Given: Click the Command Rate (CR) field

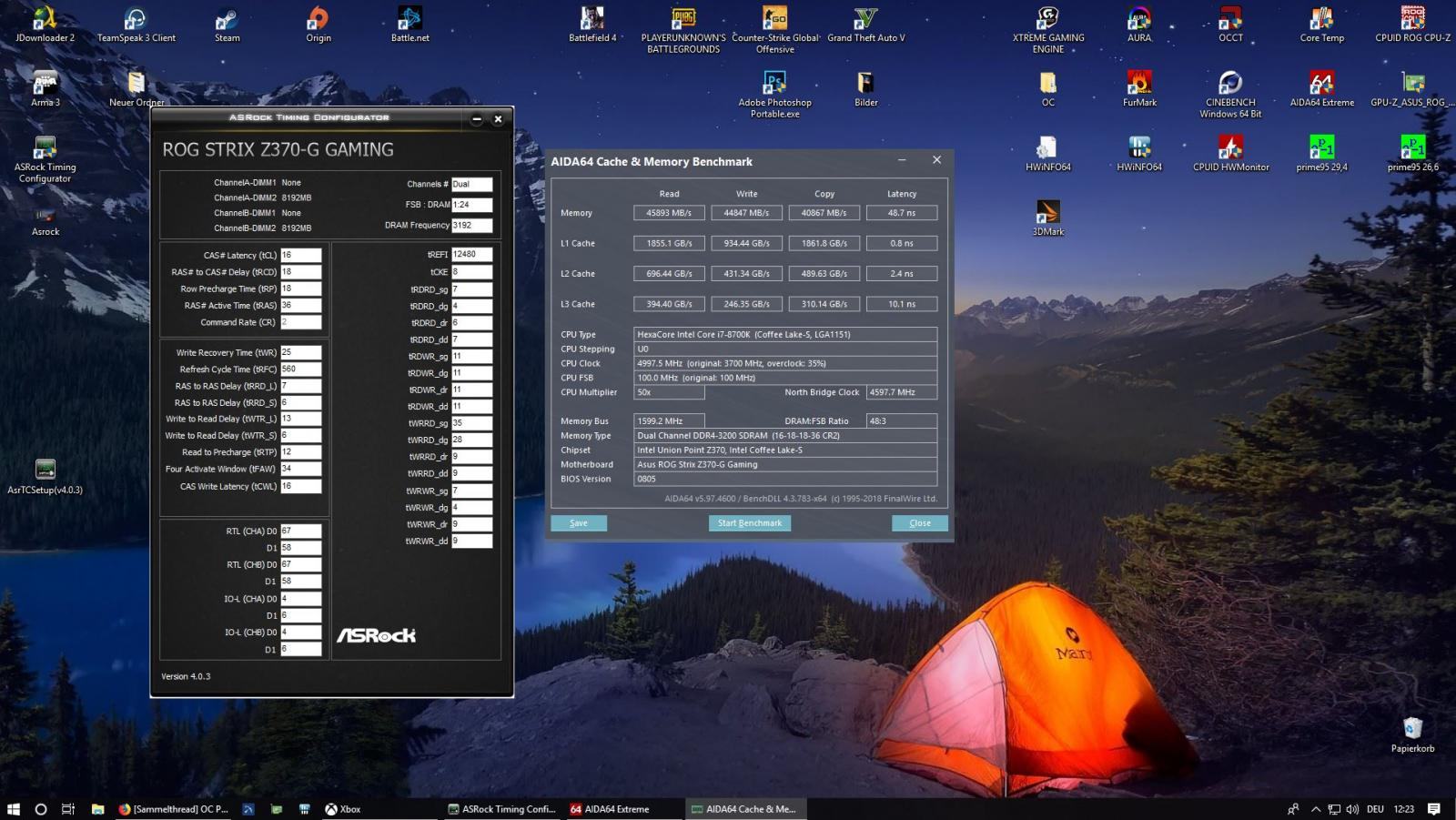Looking at the screenshot, I should 300,322.
